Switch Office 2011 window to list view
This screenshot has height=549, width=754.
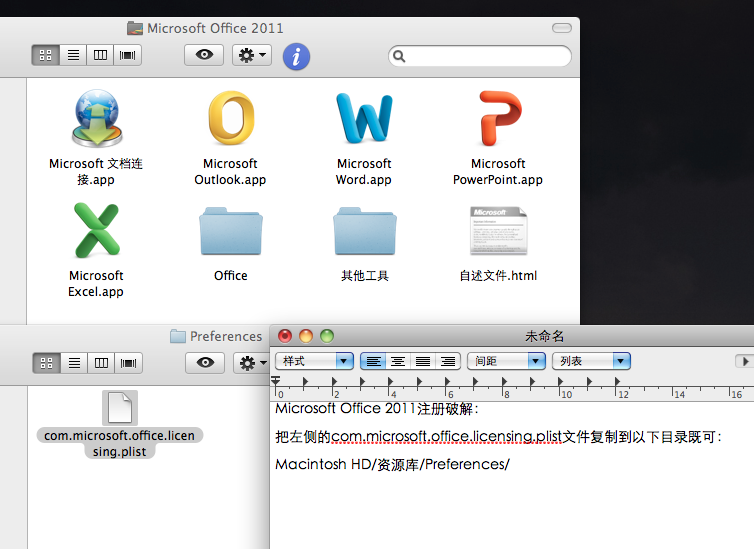[x=73, y=55]
